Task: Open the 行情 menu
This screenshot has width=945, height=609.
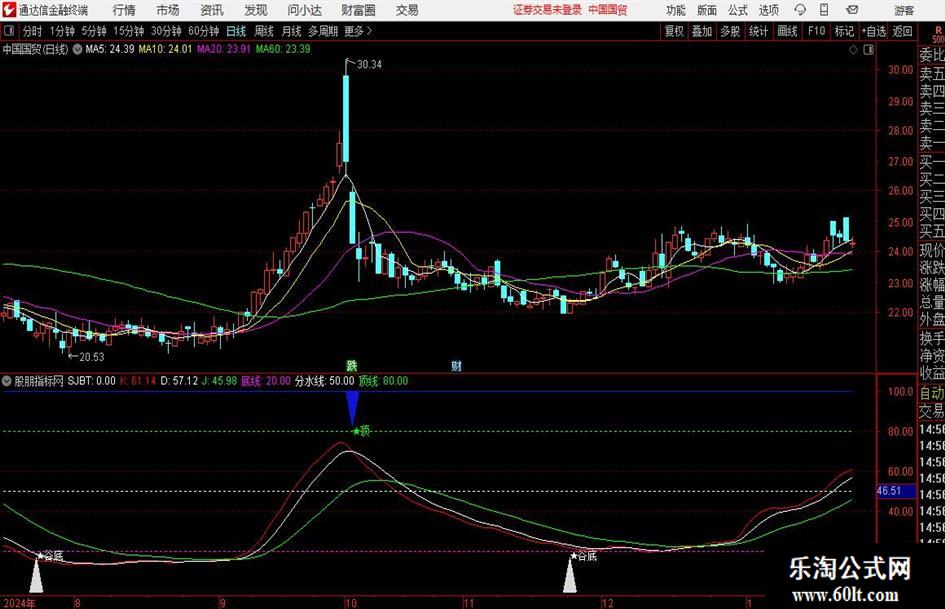Action: point(124,10)
